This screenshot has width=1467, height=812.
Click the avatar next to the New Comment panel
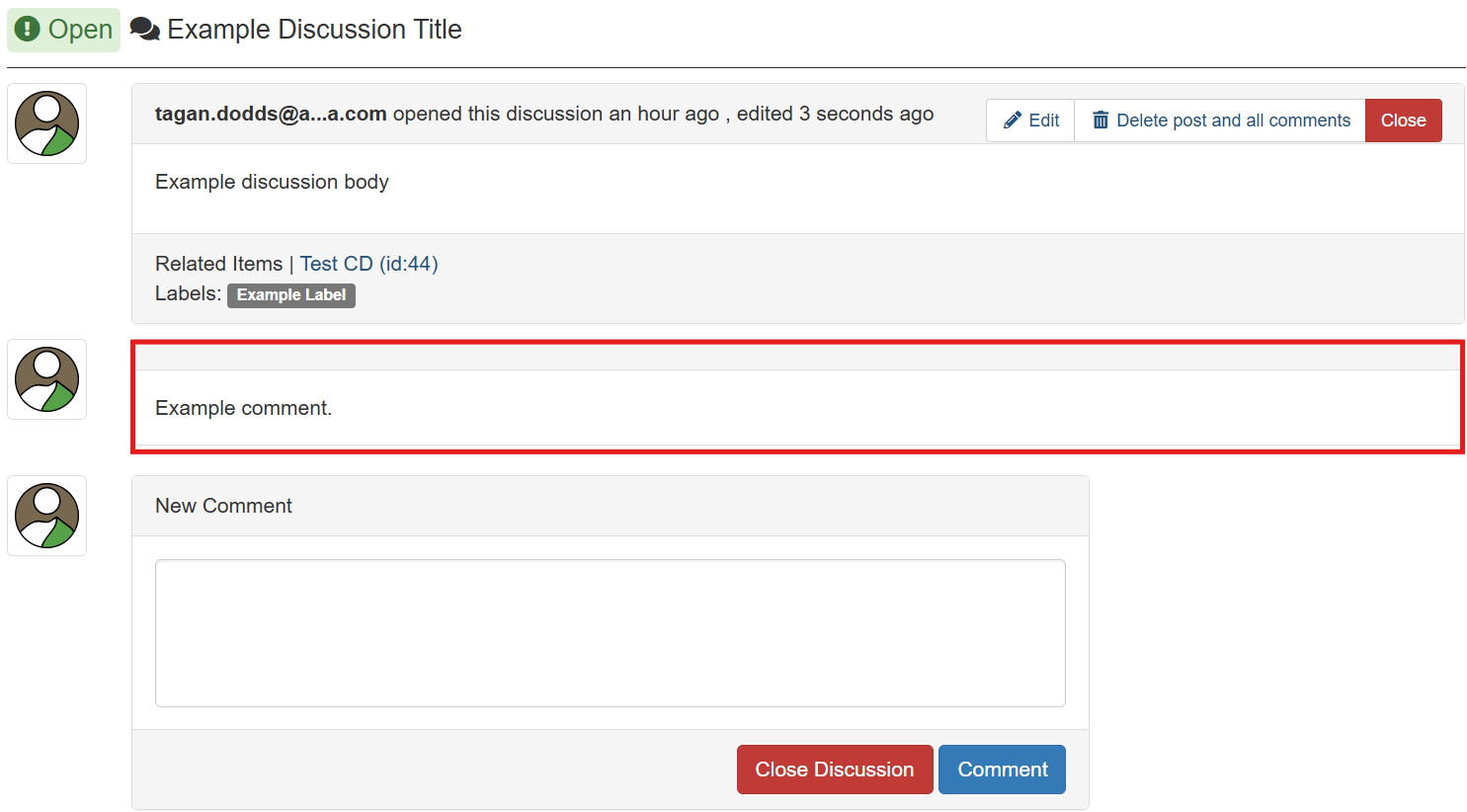pyautogui.click(x=46, y=516)
